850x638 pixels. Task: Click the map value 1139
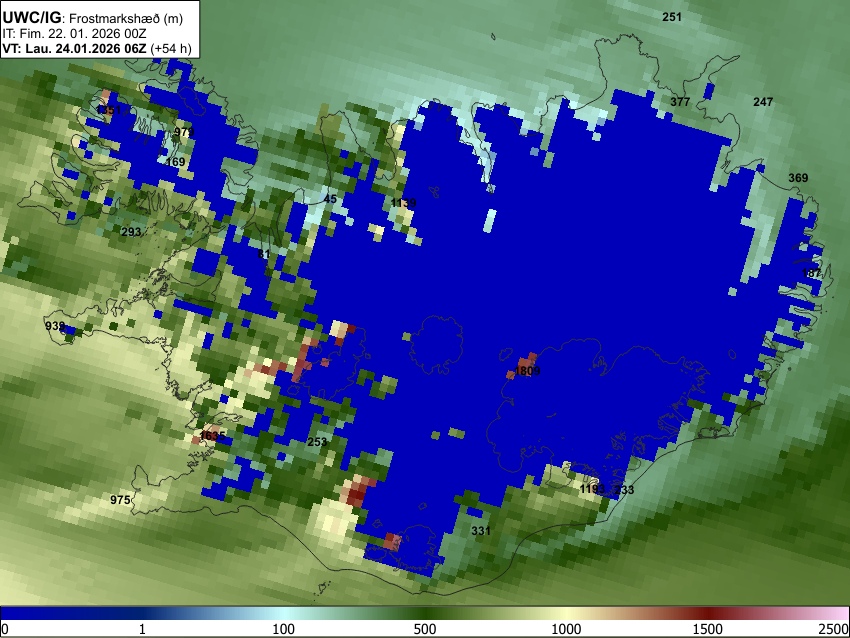[x=403, y=203]
